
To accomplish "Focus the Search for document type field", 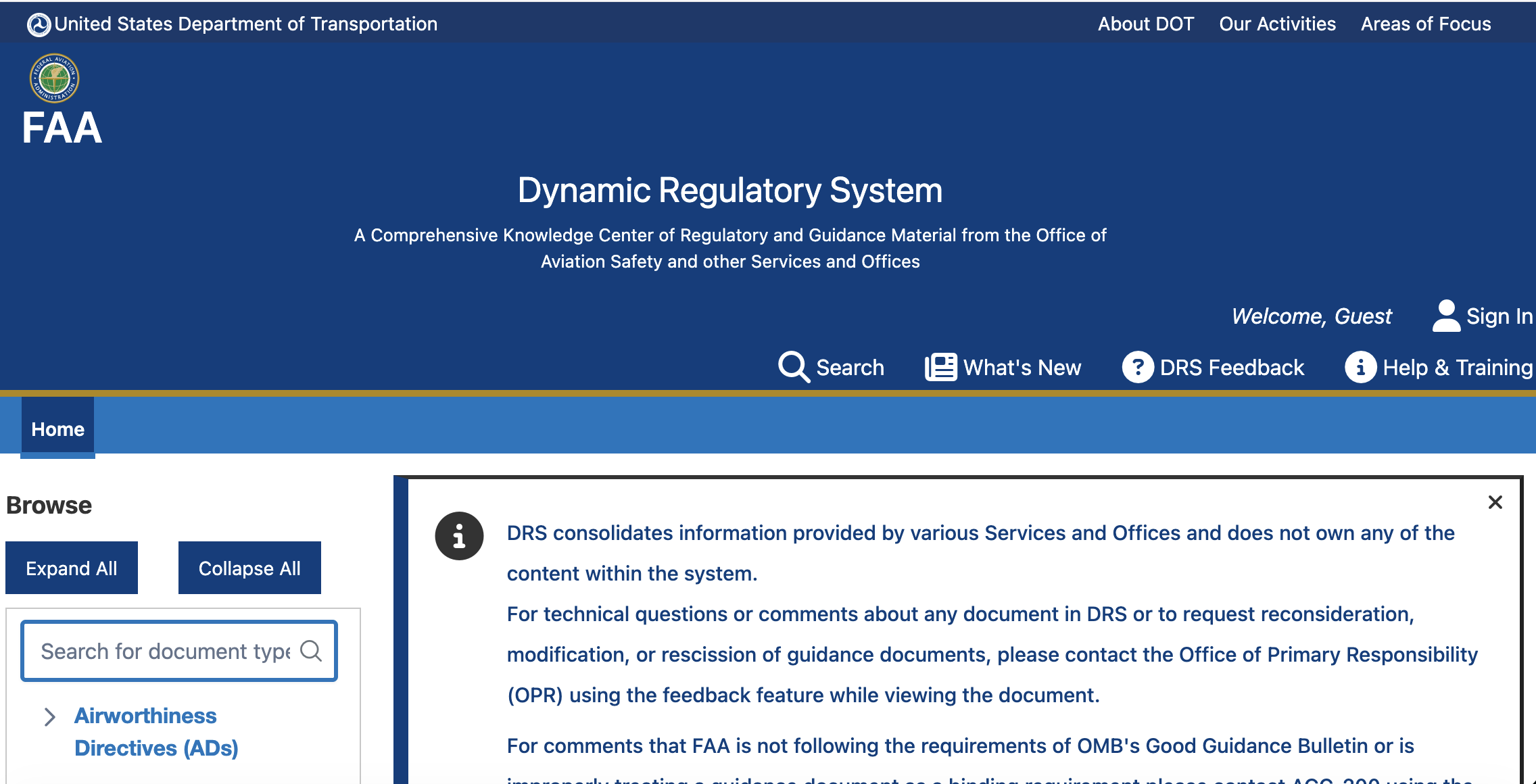I will click(179, 651).
